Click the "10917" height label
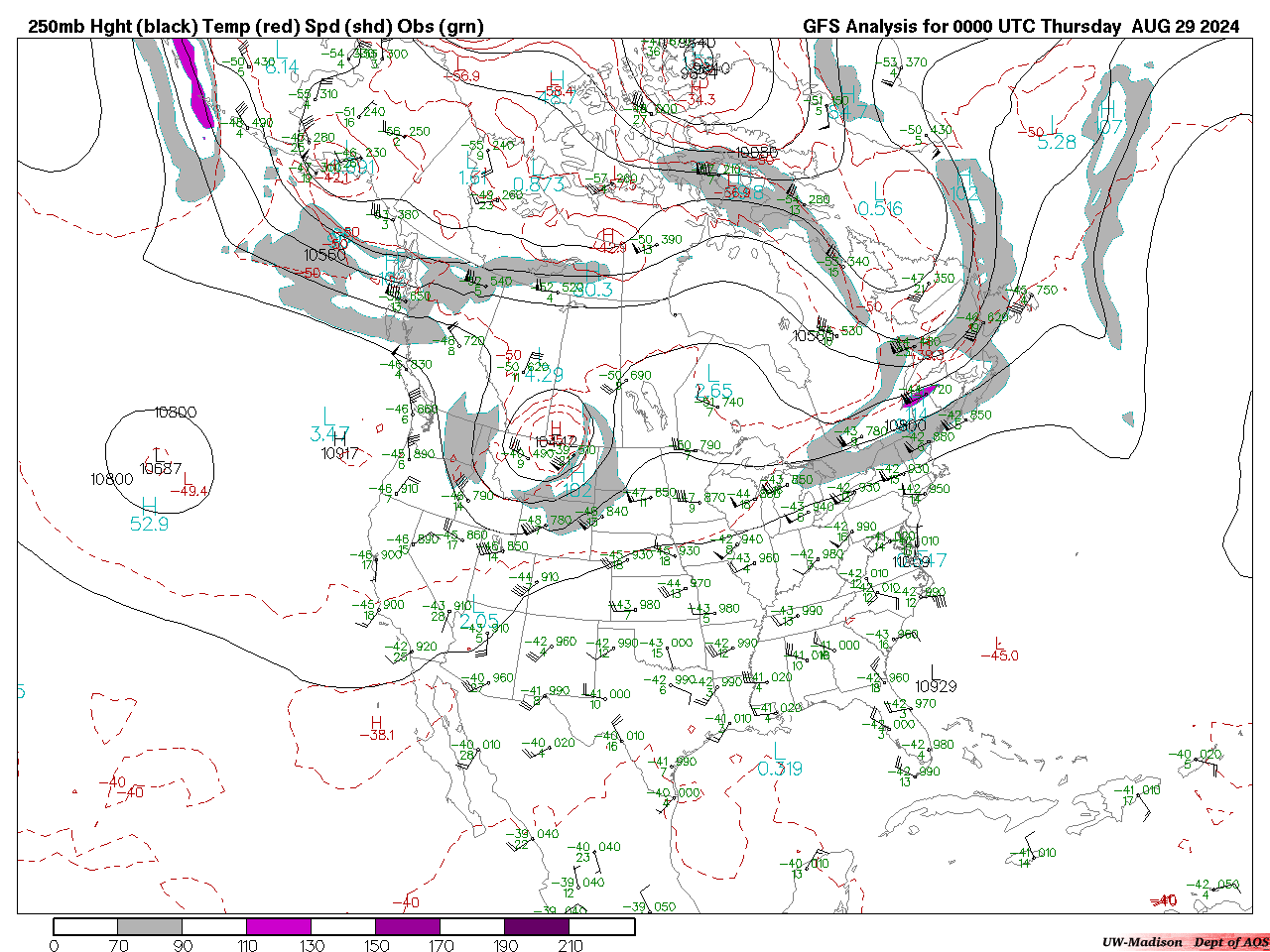The width and height of the screenshot is (1270, 952). 339,453
